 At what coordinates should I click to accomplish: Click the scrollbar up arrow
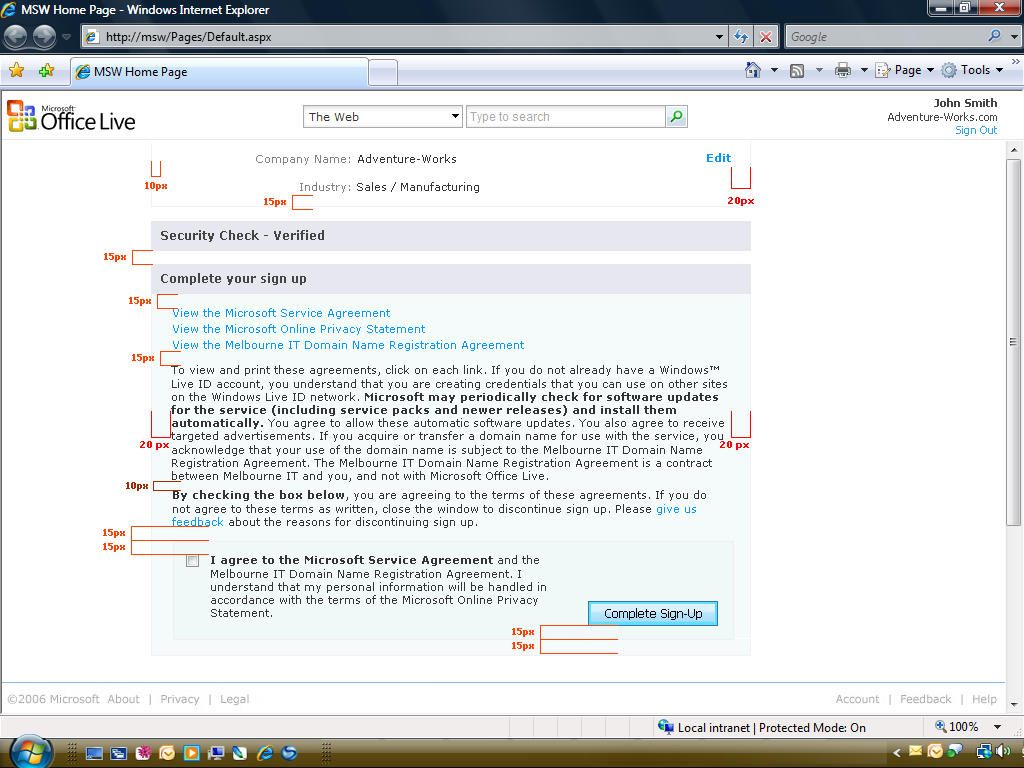(x=1014, y=150)
